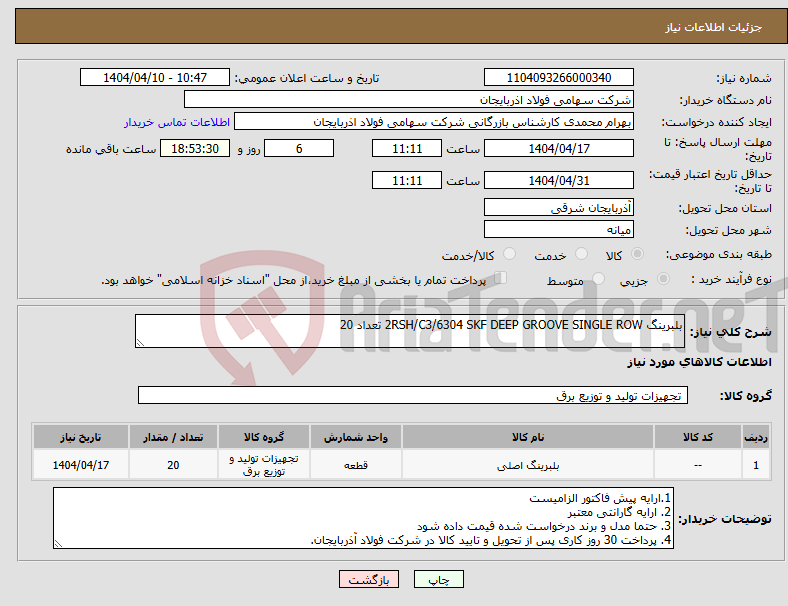Click the remaining time field 18:53:30

(195, 148)
